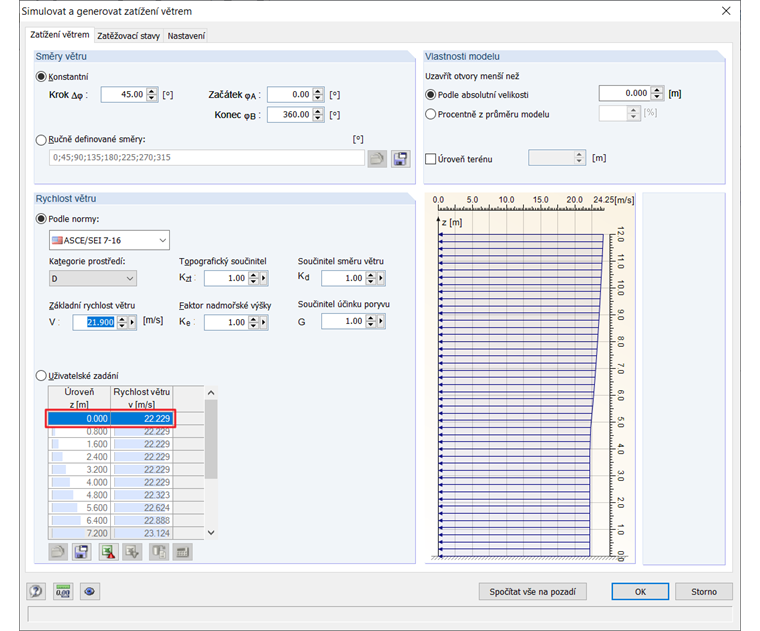Open arrow menu next to Ke field

(x=264, y=322)
